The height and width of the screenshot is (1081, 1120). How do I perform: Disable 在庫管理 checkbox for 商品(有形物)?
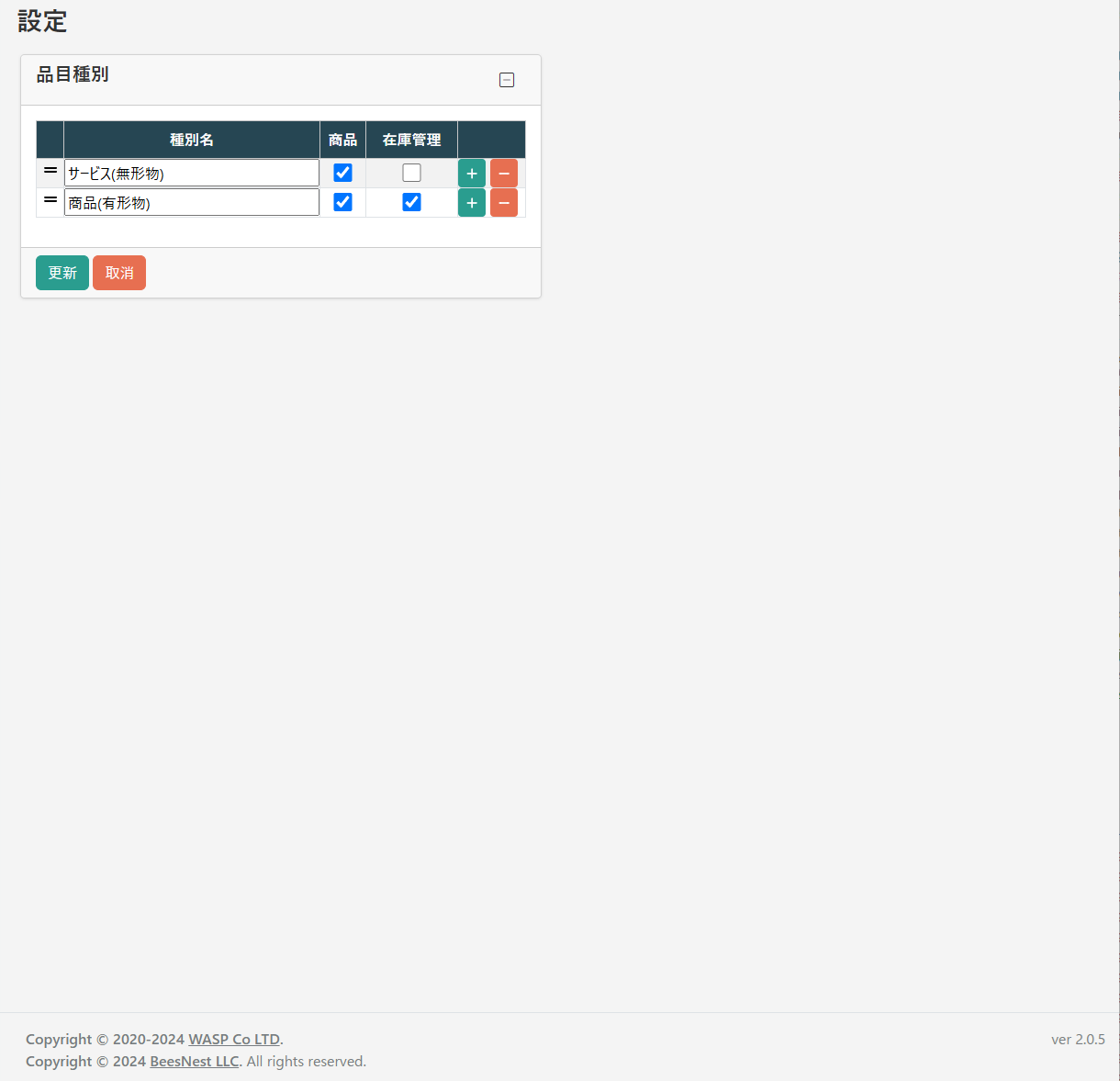411,202
